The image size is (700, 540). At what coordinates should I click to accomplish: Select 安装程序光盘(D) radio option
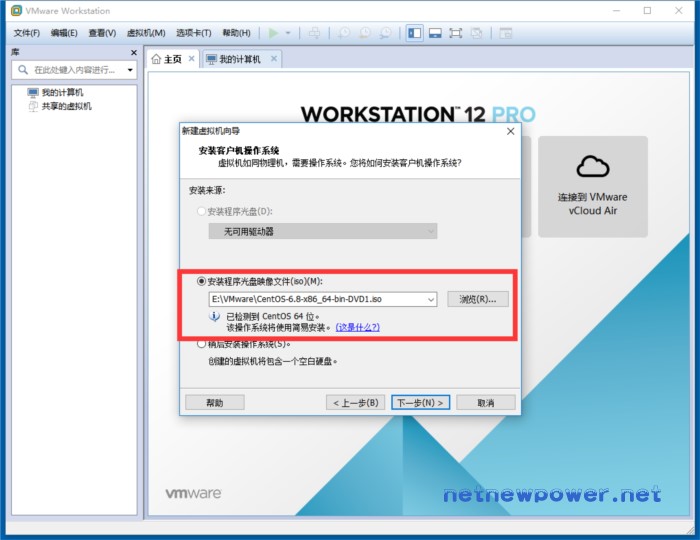click(x=201, y=211)
